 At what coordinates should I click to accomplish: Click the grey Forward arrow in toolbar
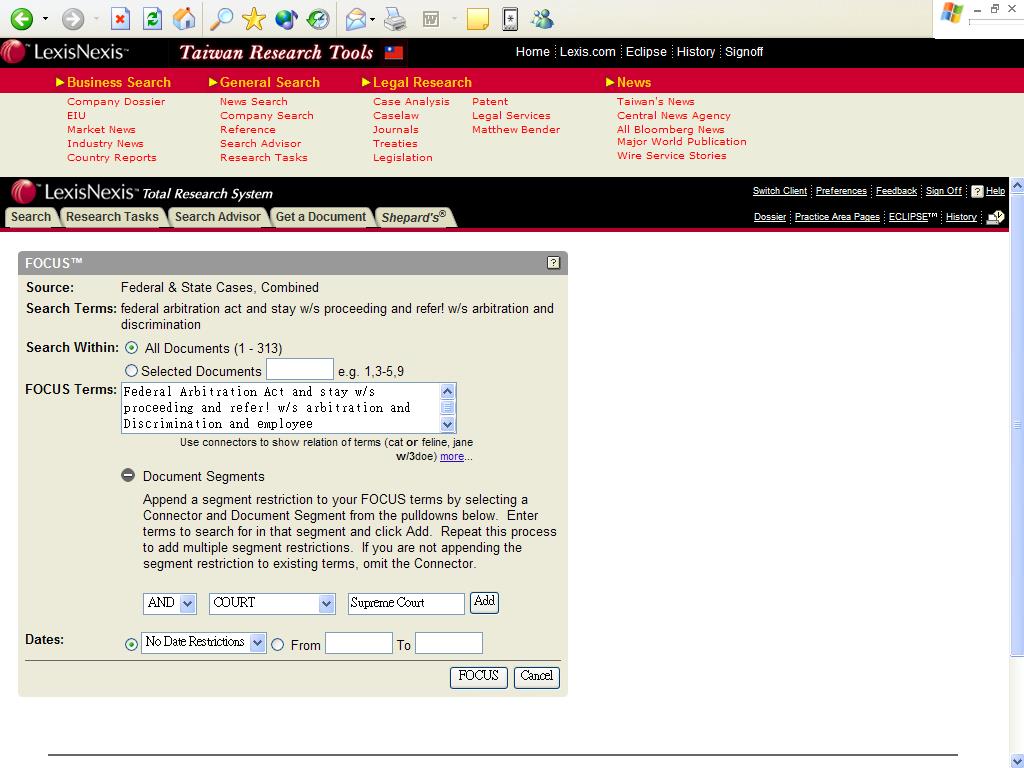coord(72,18)
